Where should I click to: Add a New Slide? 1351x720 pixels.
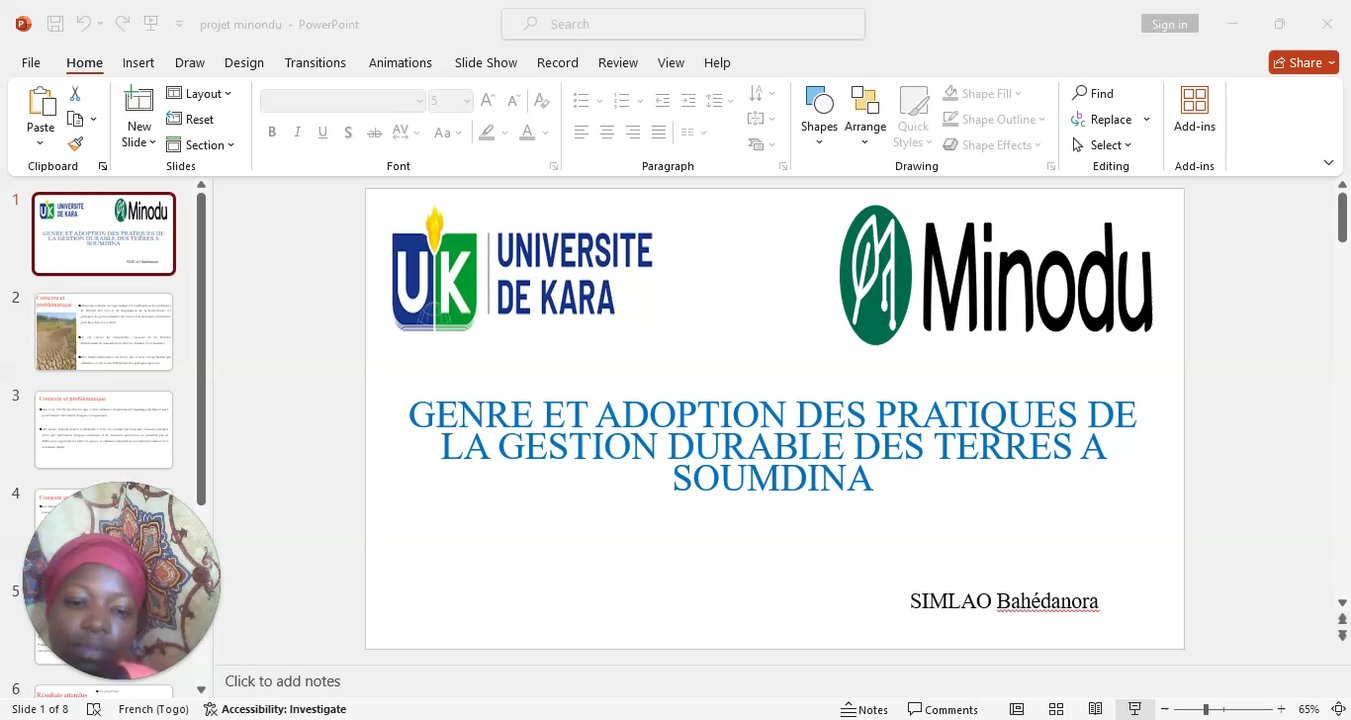pyautogui.click(x=139, y=117)
